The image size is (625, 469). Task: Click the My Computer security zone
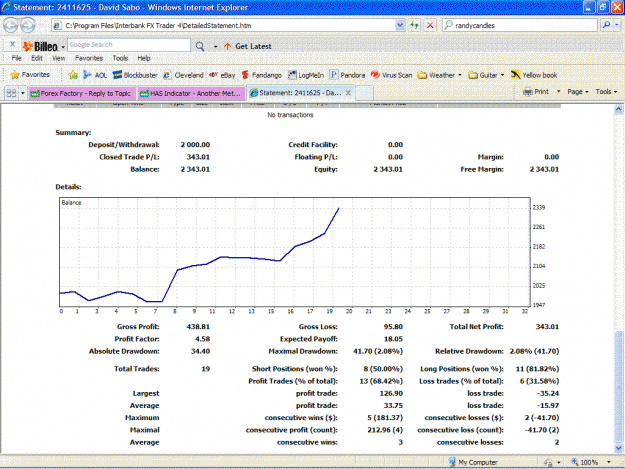click(473, 462)
